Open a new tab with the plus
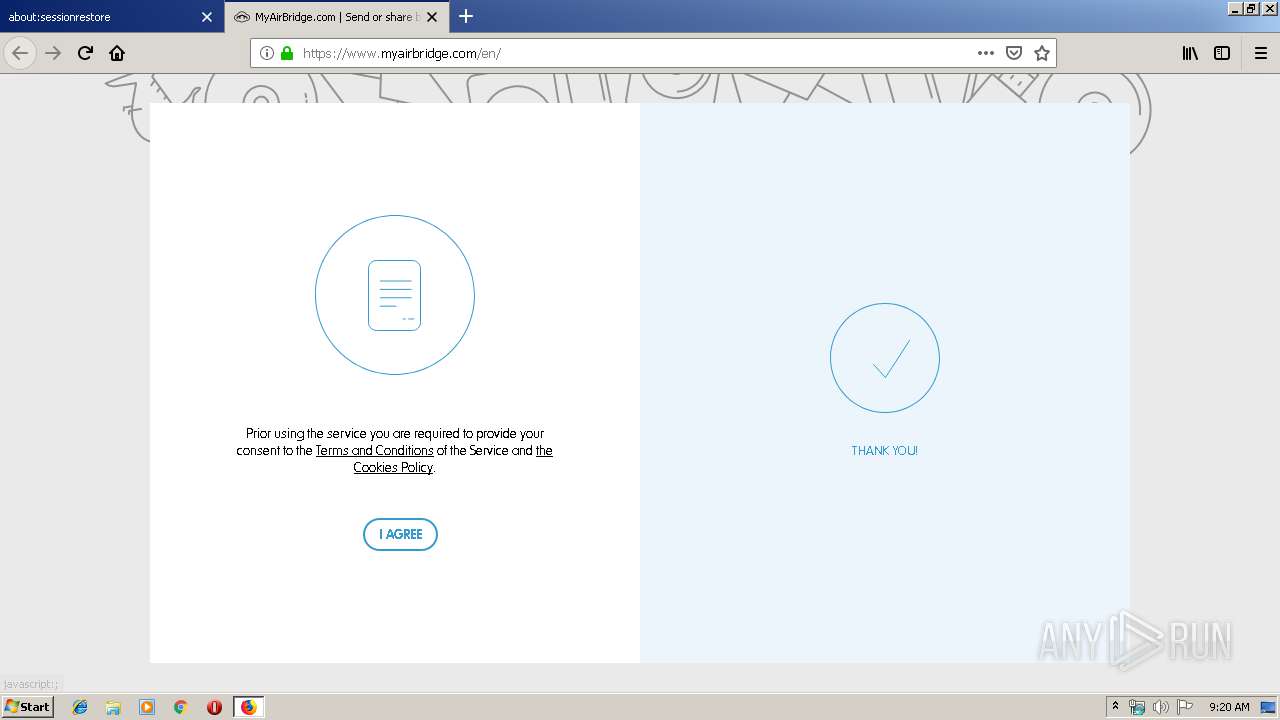This screenshot has height=720, width=1280. point(466,16)
